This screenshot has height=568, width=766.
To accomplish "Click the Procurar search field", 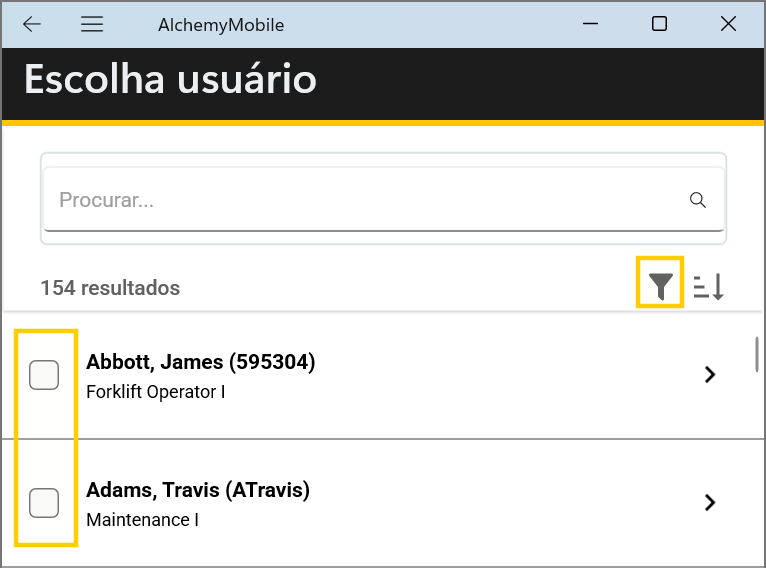I will point(360,200).
